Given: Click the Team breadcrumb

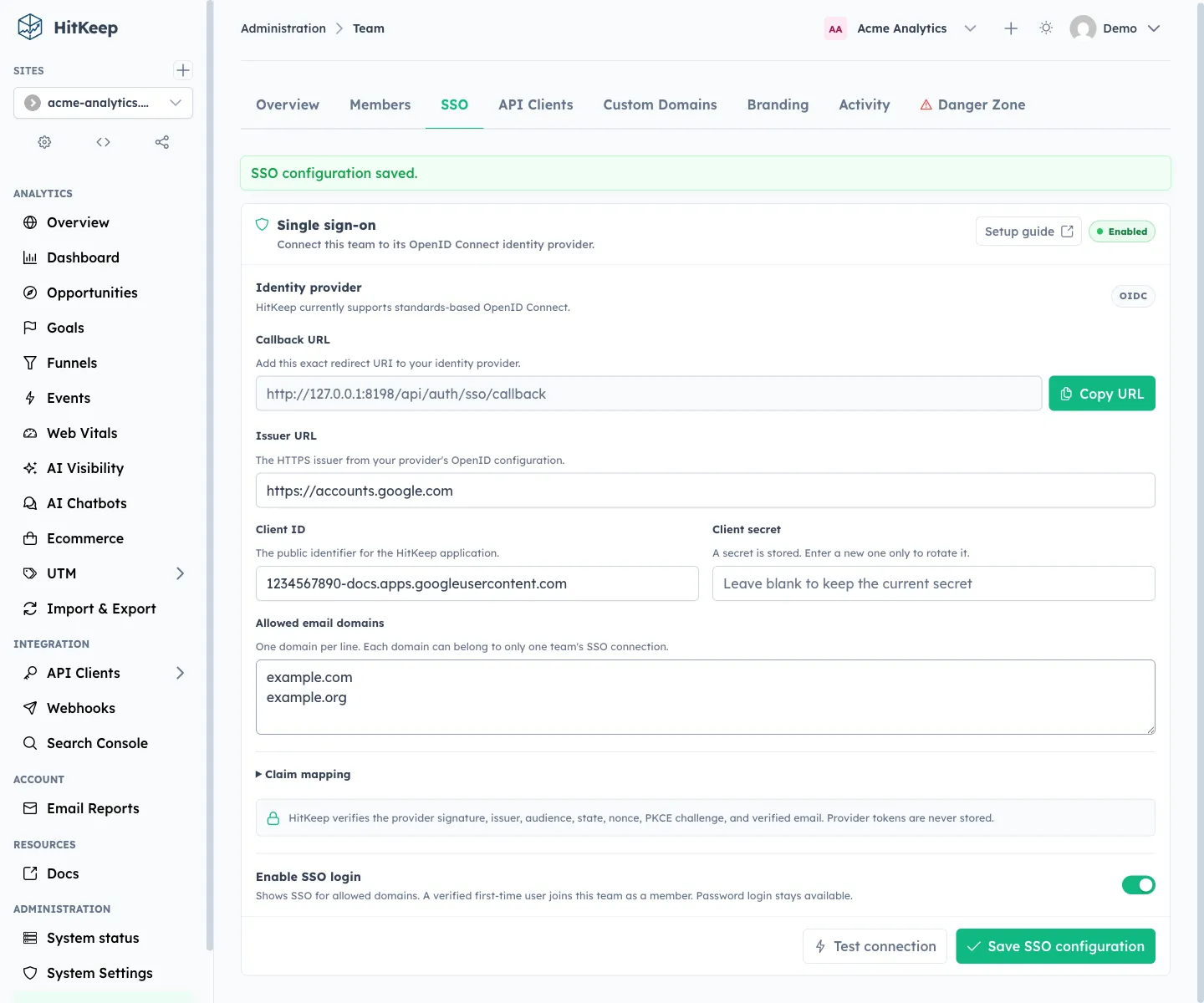Looking at the screenshot, I should (x=369, y=28).
